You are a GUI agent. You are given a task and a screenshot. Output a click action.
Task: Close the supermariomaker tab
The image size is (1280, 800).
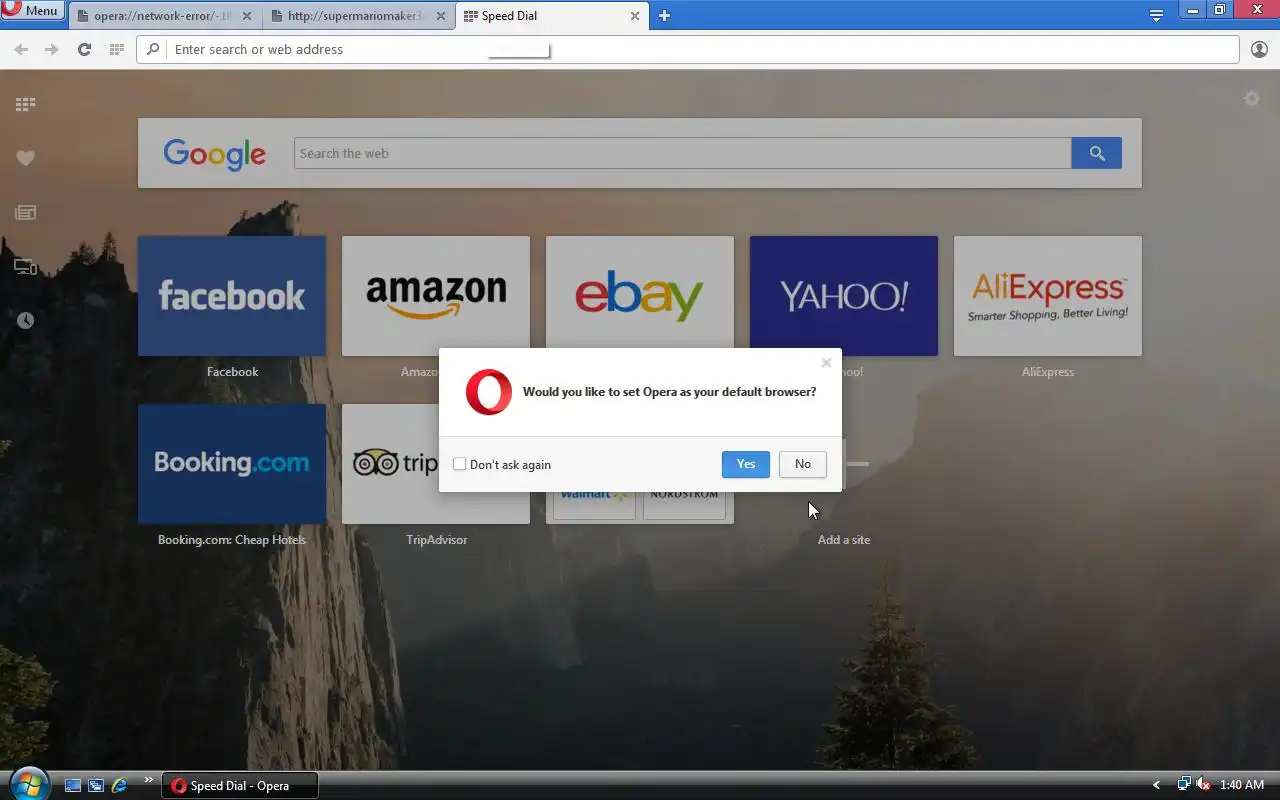pos(441,16)
